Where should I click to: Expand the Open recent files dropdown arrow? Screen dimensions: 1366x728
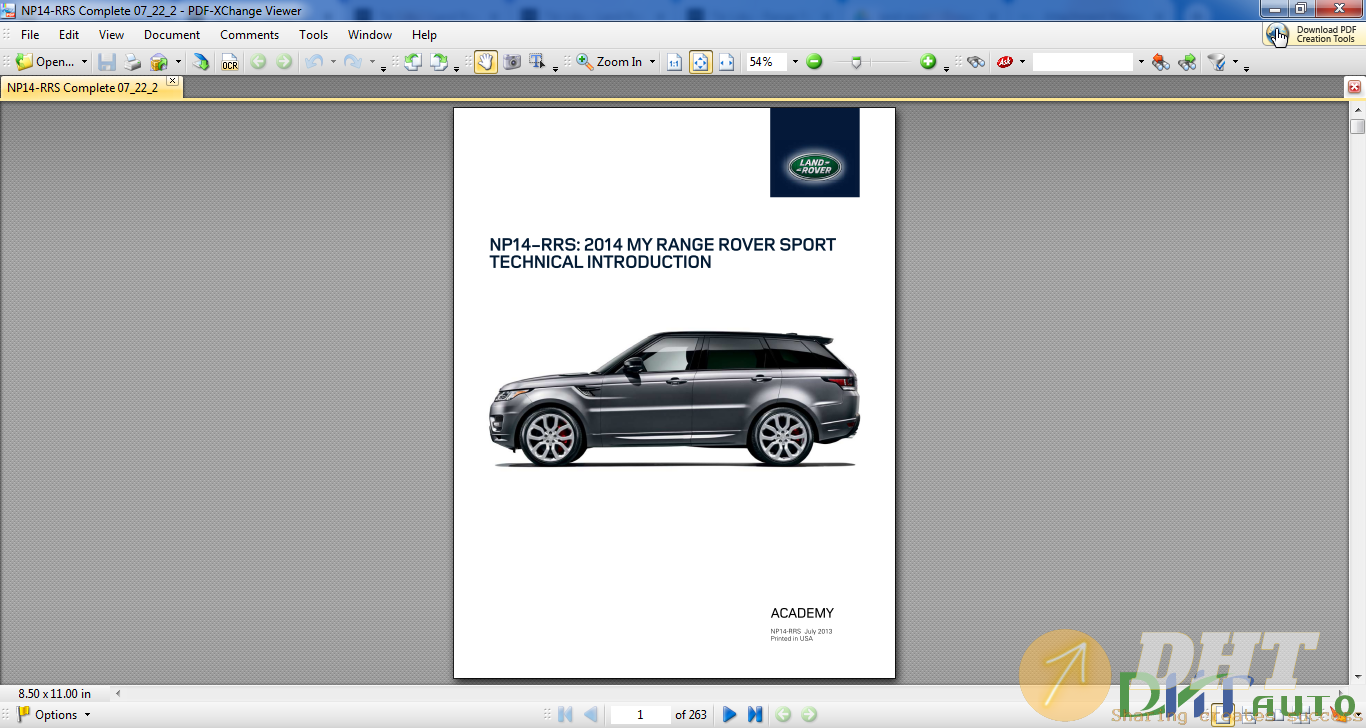pos(84,62)
